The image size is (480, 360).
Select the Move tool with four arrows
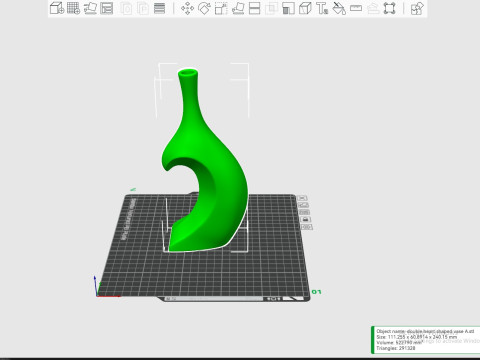point(187,8)
